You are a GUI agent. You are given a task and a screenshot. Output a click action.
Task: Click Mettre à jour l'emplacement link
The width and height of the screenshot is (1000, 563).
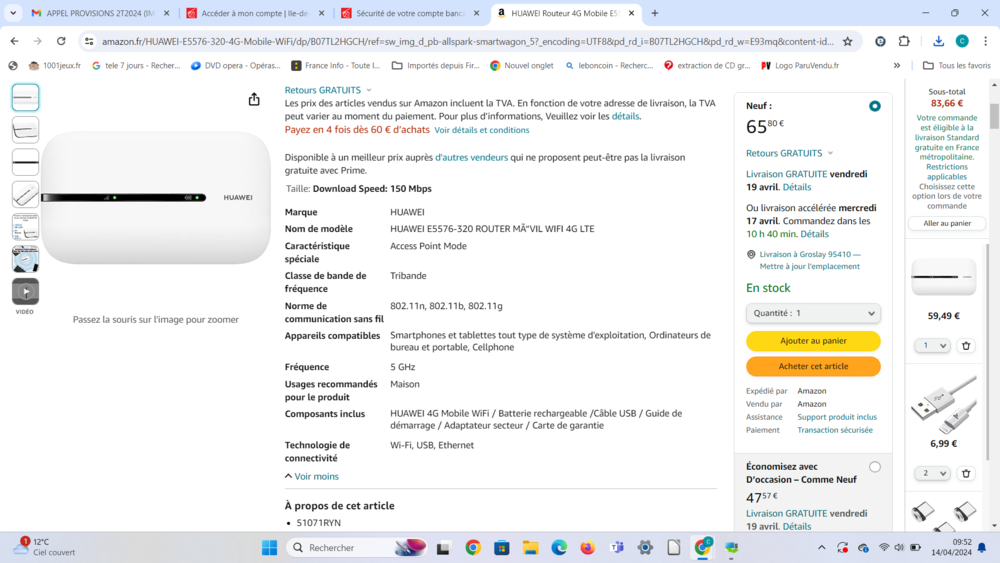tap(809, 267)
